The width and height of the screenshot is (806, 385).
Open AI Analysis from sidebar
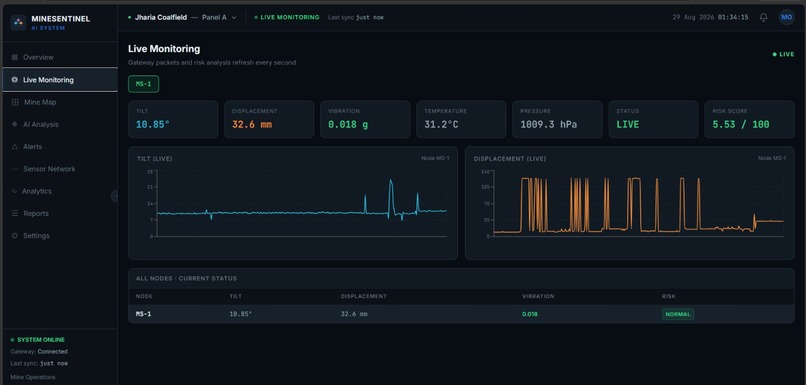[x=60, y=124]
